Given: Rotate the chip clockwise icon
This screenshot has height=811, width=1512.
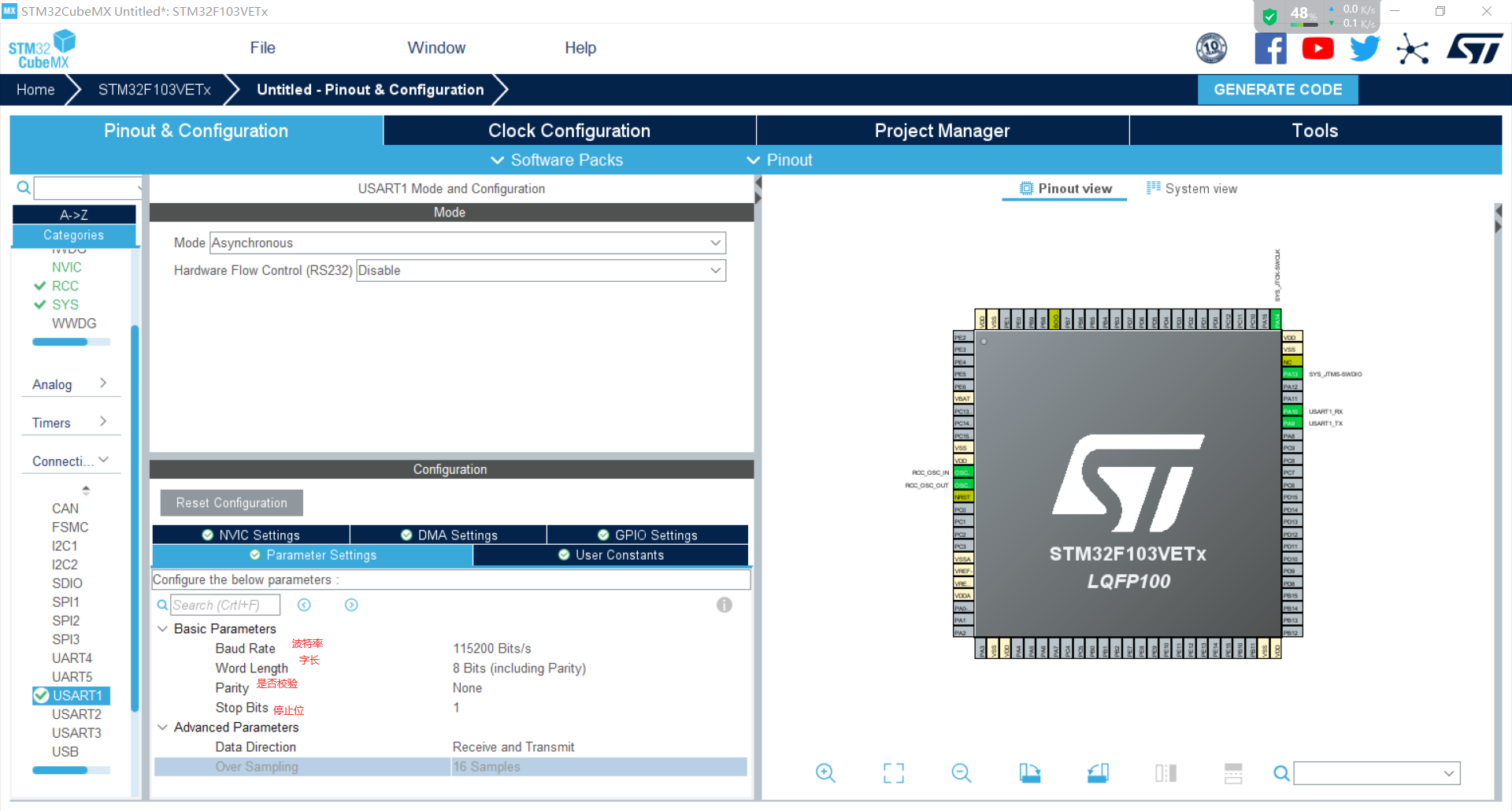Looking at the screenshot, I should [x=1029, y=773].
